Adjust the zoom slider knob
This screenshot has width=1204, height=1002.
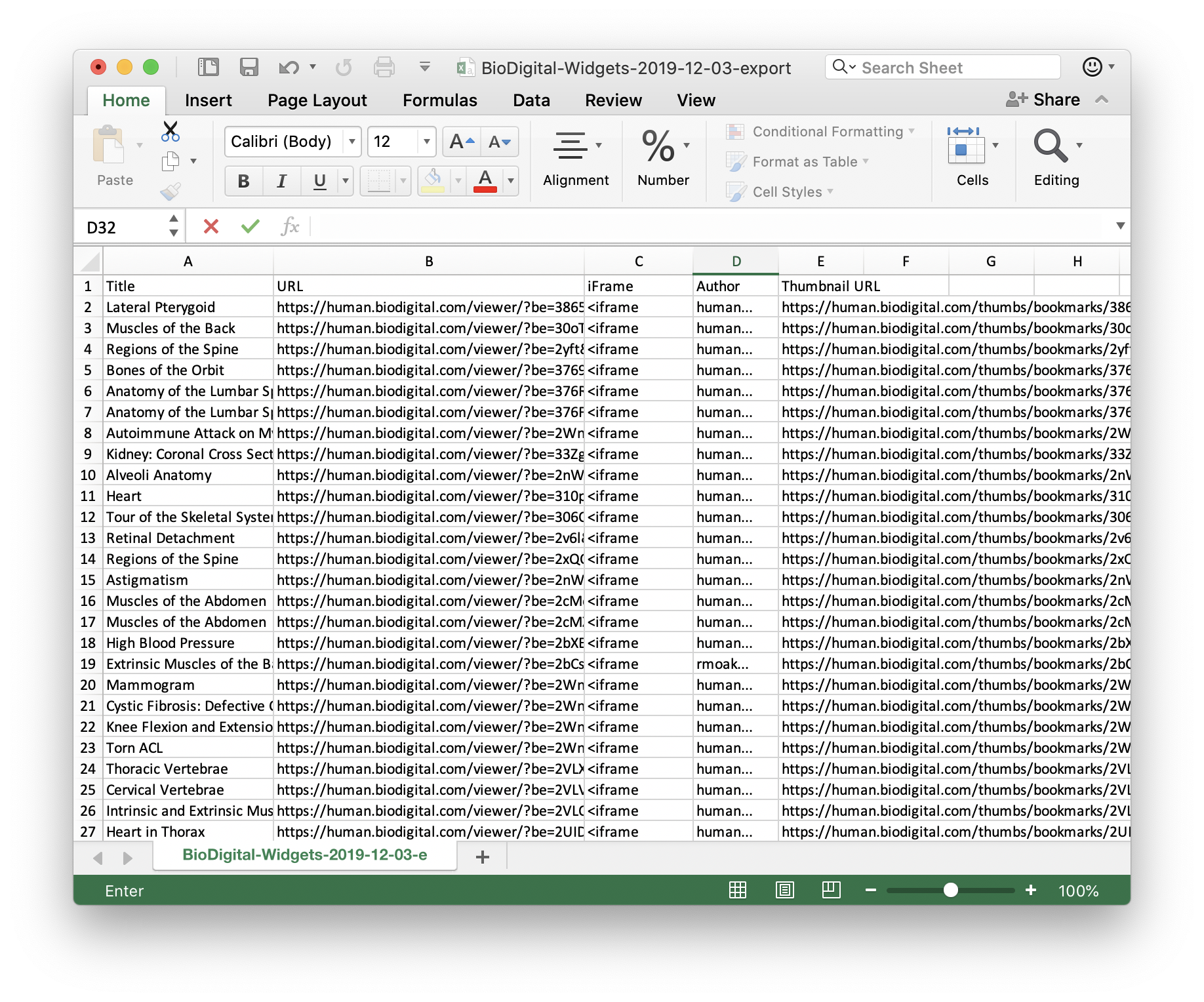[951, 890]
